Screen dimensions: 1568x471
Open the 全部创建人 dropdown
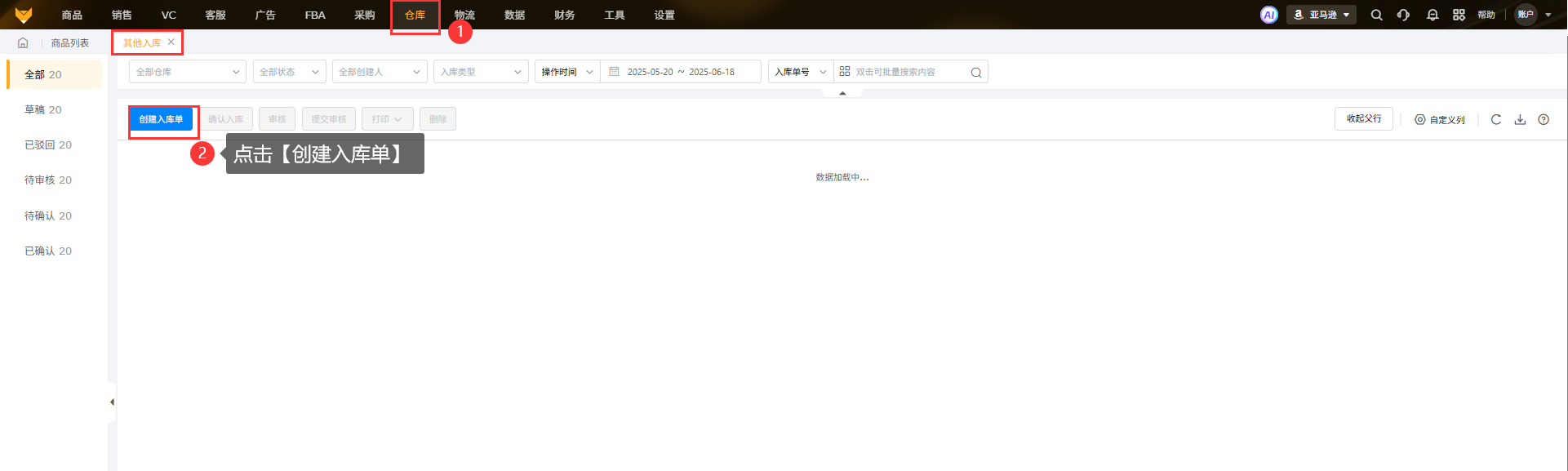(380, 72)
